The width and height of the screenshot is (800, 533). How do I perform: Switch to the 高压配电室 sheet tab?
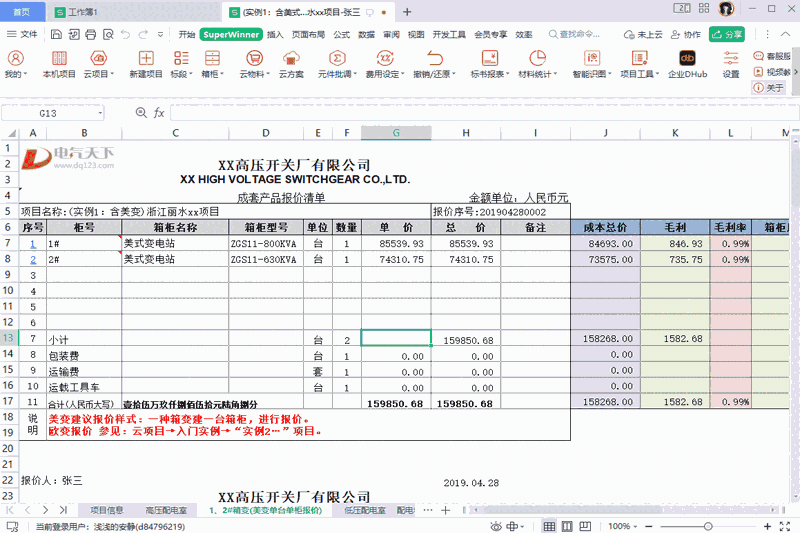tap(168, 510)
